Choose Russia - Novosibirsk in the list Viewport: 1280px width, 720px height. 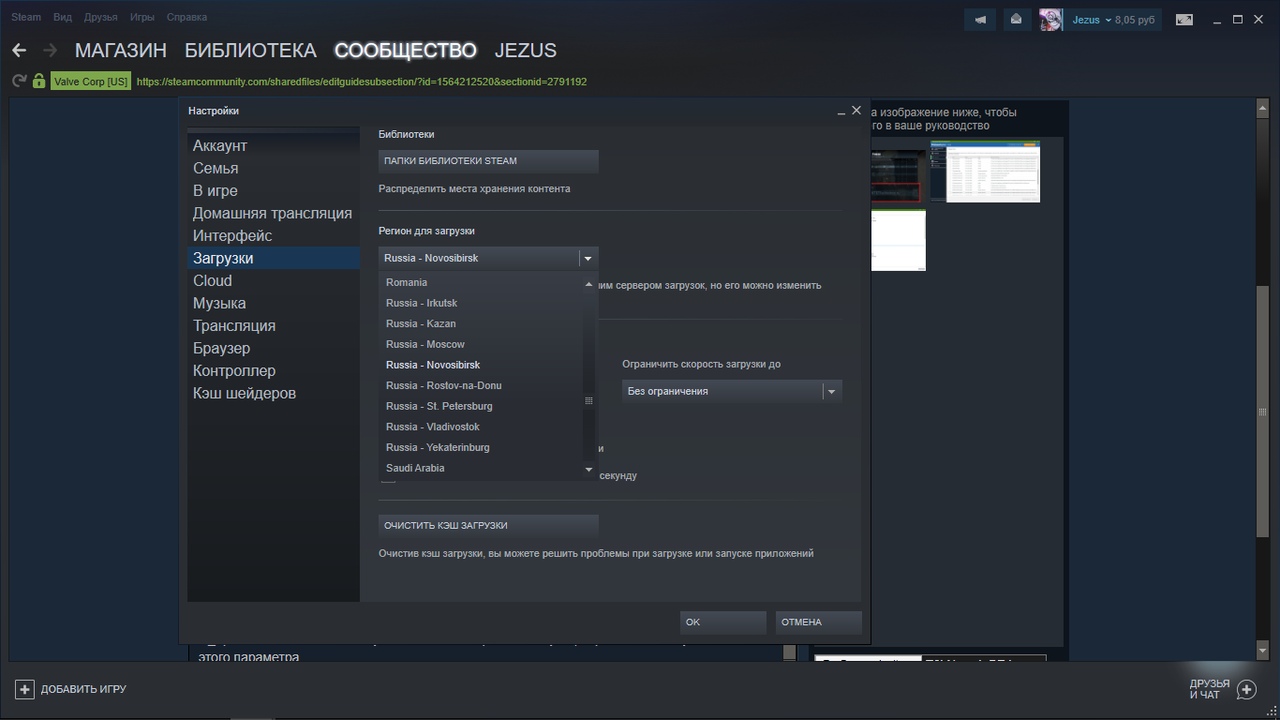click(x=480, y=365)
